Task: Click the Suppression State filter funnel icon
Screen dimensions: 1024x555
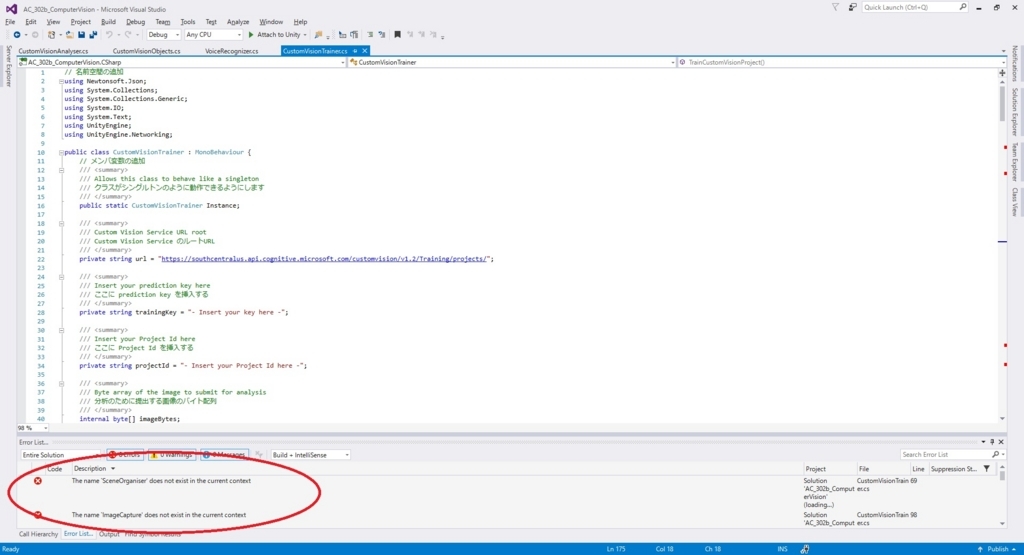Action: pyautogui.click(x=987, y=469)
